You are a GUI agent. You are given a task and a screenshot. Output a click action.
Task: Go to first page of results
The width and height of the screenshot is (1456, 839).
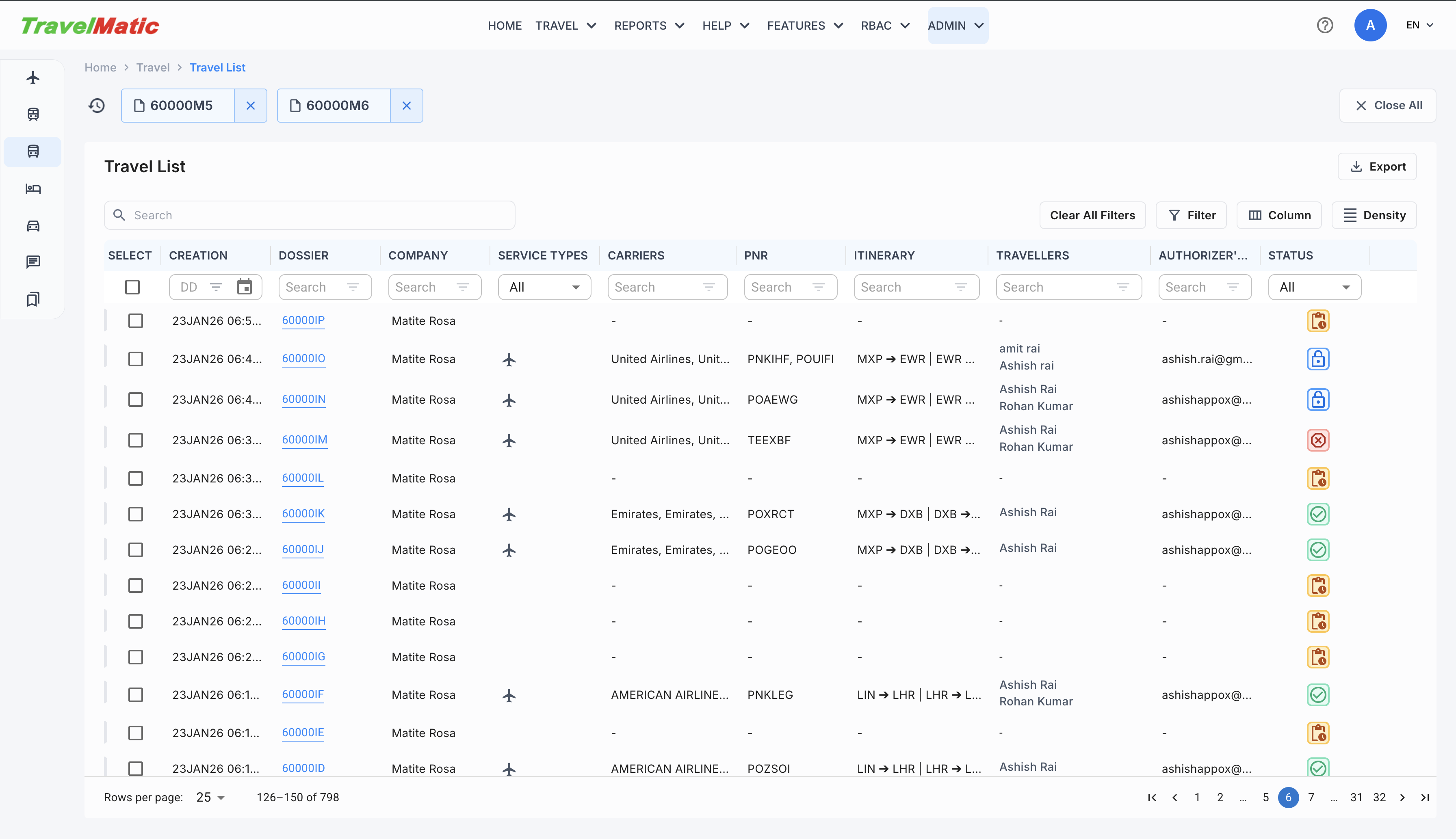pos(1152,798)
